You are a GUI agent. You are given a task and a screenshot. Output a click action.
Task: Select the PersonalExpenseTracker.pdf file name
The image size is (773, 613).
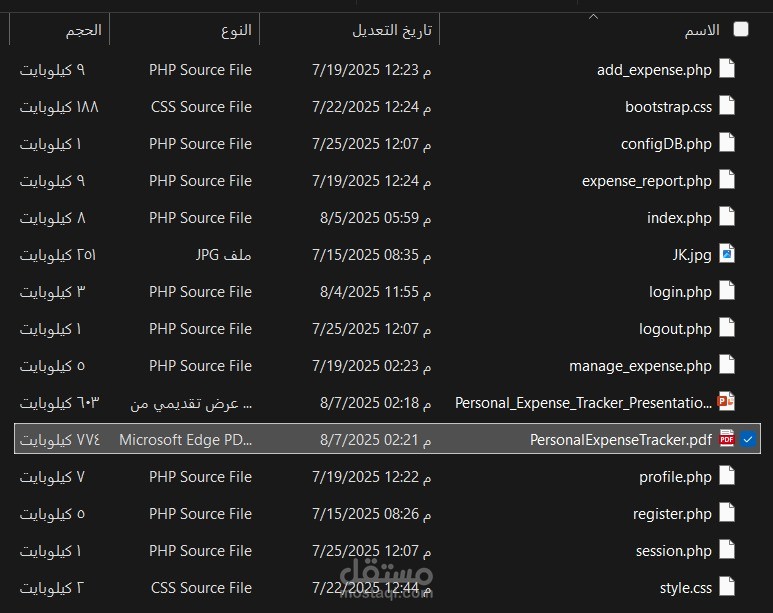(x=621, y=440)
